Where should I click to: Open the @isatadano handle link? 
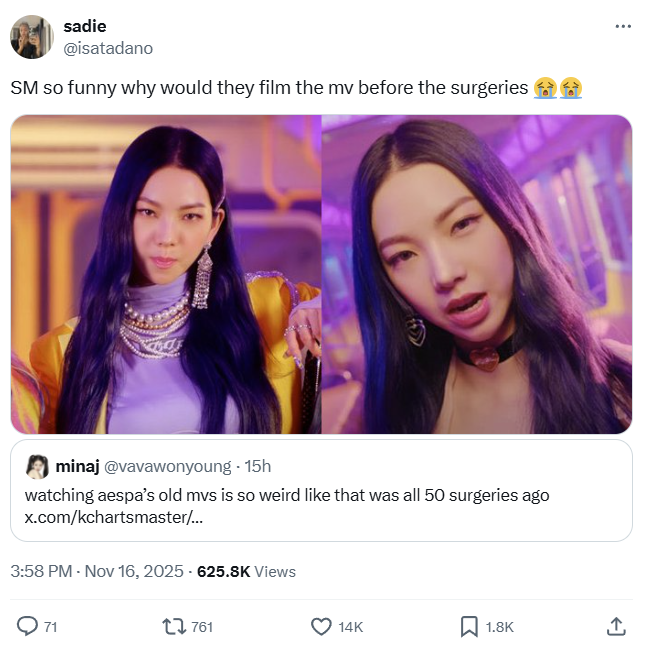click(x=108, y=49)
